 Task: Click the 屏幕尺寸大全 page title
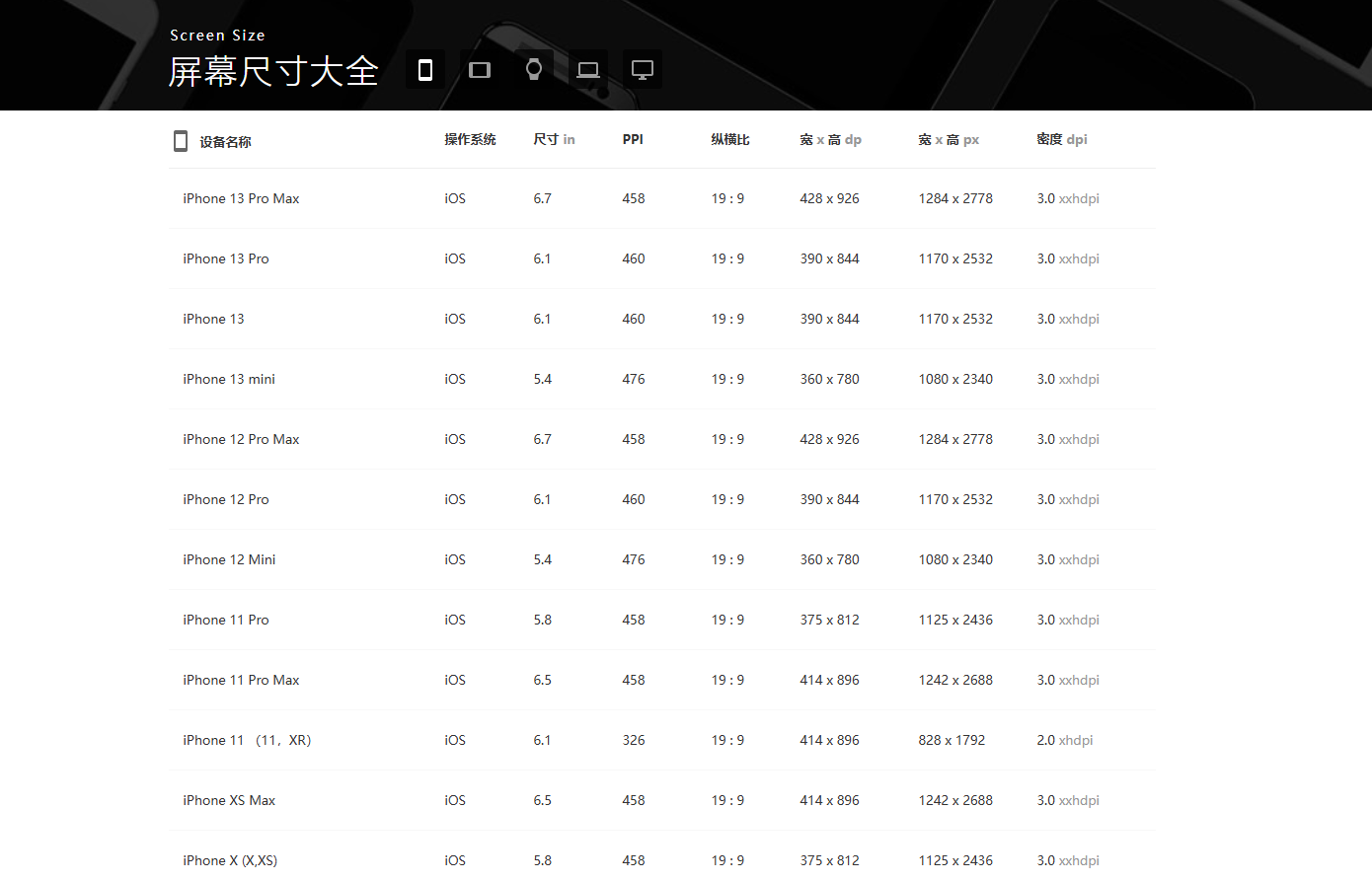click(273, 72)
